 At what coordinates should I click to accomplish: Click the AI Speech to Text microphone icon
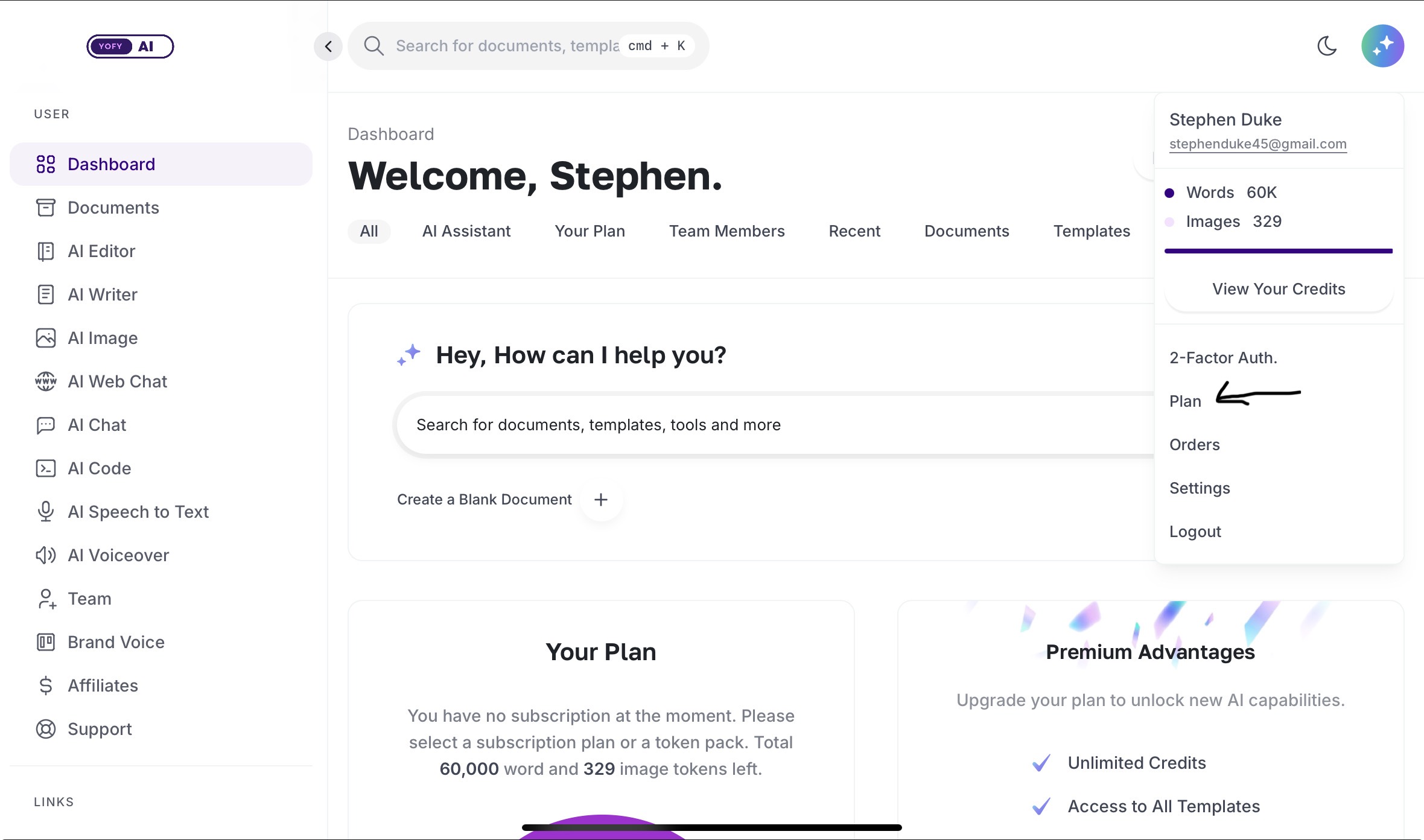pyautogui.click(x=46, y=512)
